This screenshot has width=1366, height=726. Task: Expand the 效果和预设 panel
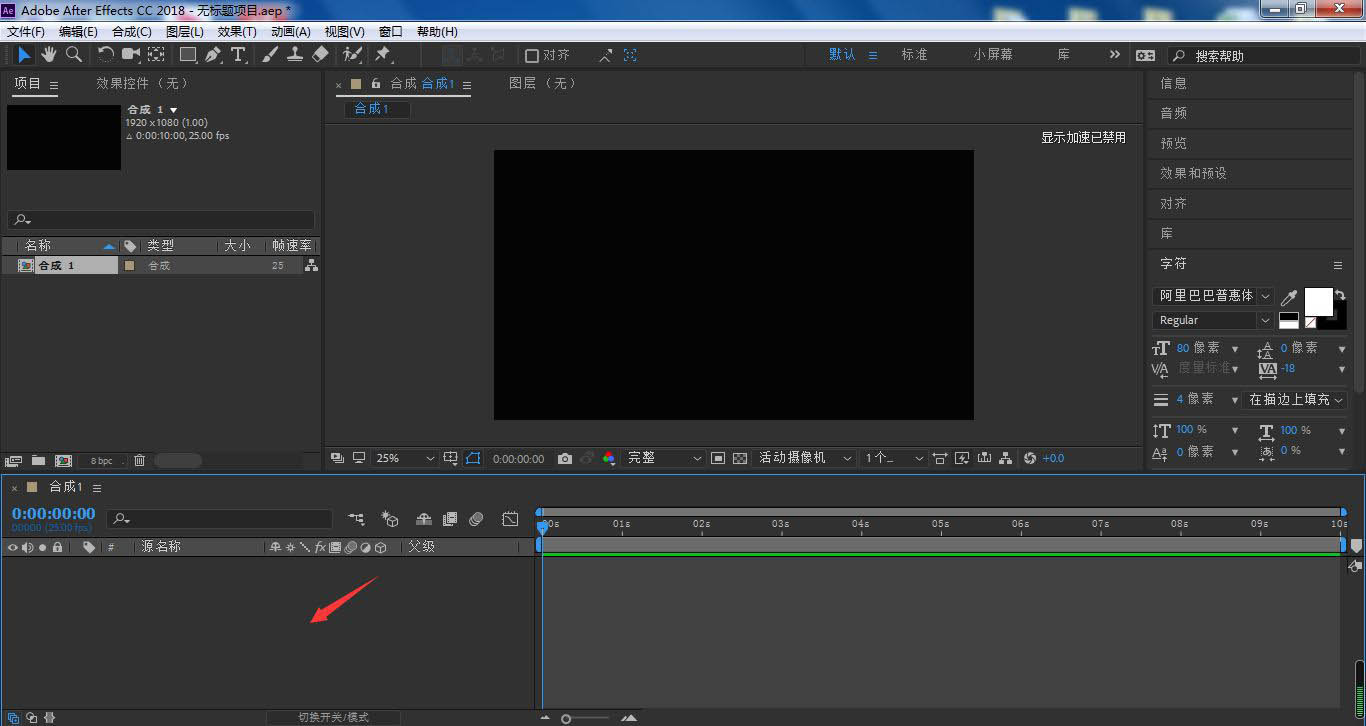[1193, 173]
